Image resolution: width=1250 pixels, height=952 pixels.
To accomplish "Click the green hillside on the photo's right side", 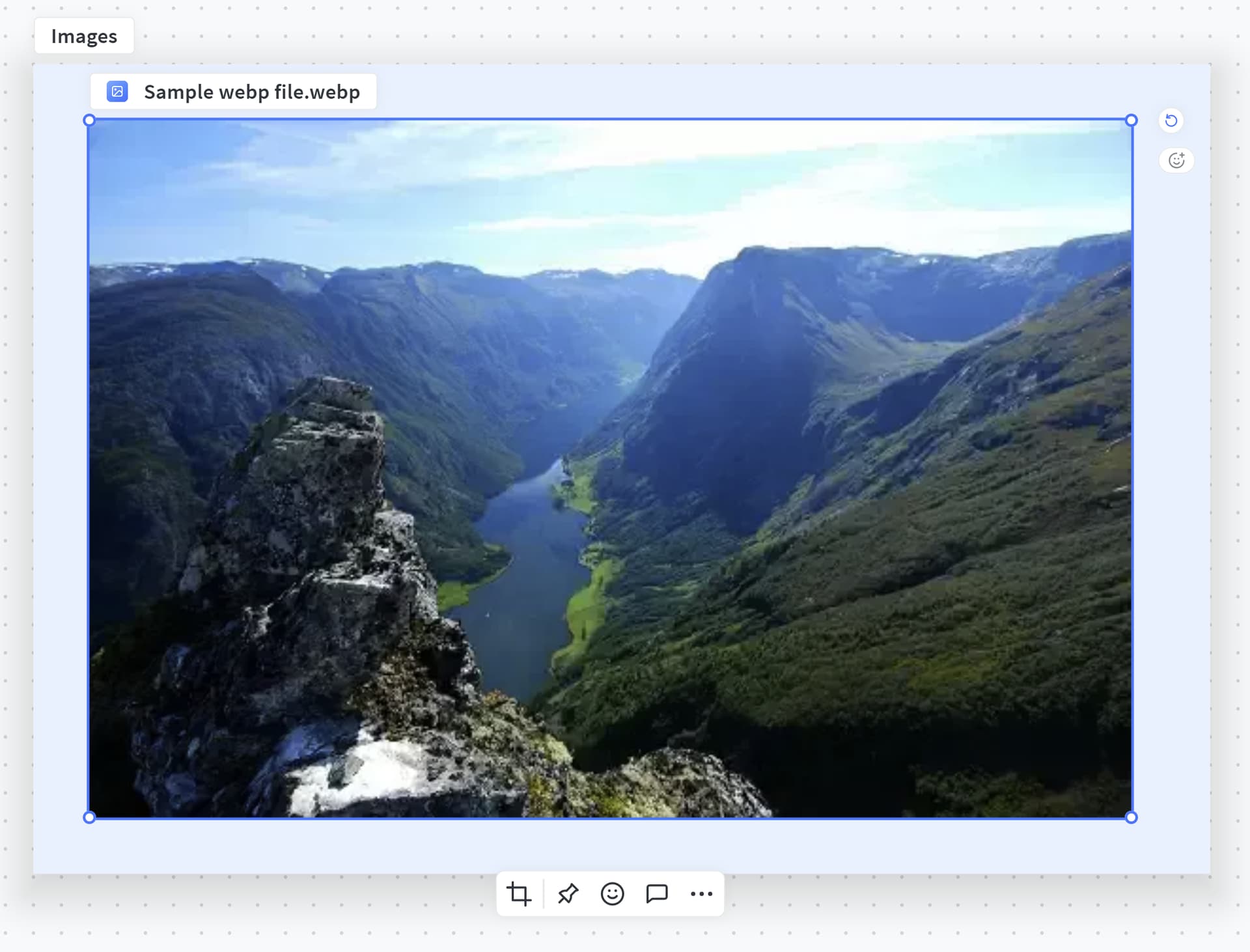I will [944, 586].
